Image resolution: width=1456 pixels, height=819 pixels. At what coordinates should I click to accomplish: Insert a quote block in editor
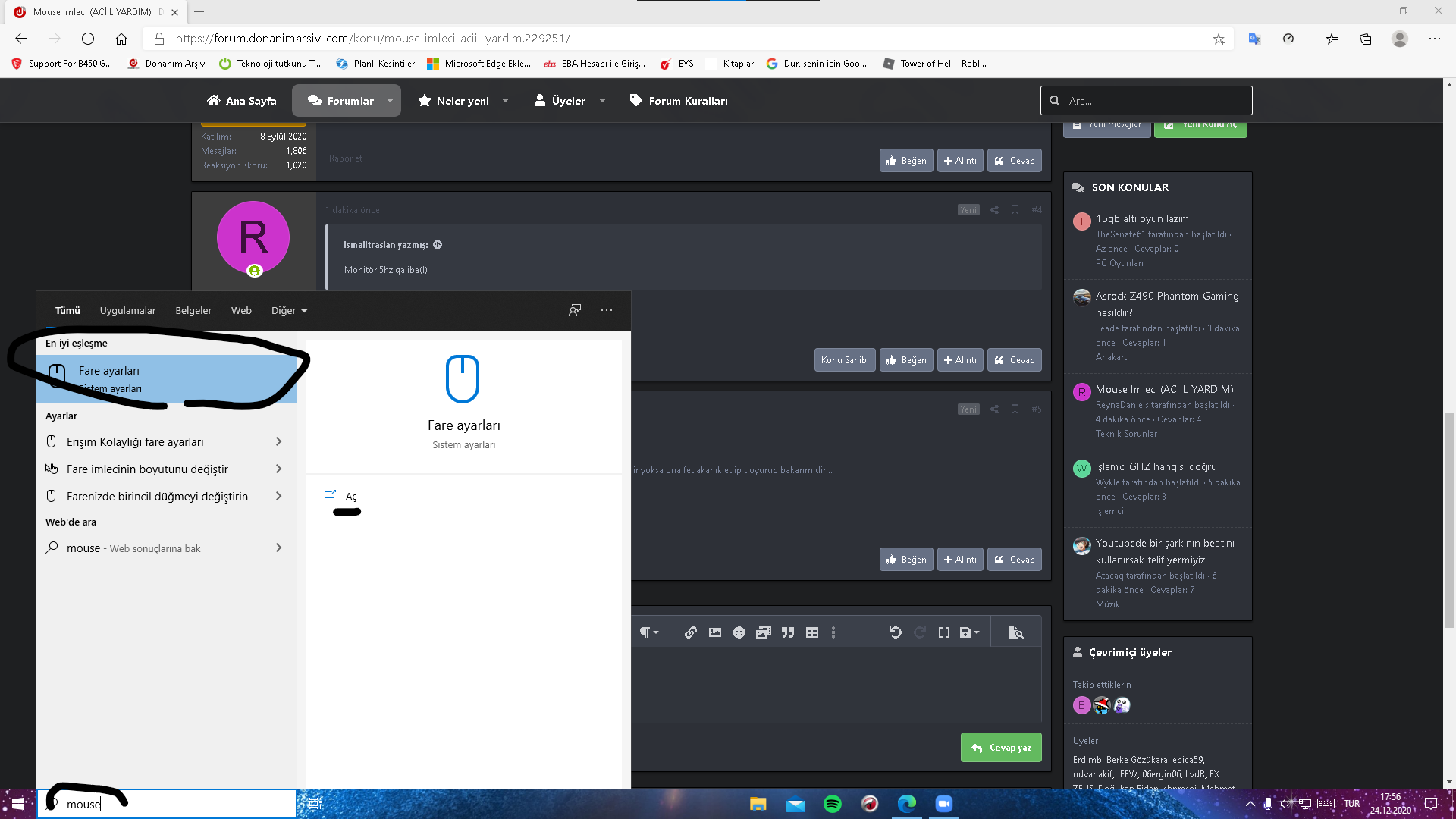click(788, 632)
